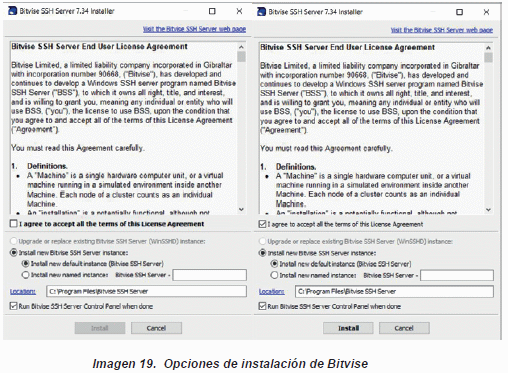
Task: Close the right installer window
Action: pos(486,12)
